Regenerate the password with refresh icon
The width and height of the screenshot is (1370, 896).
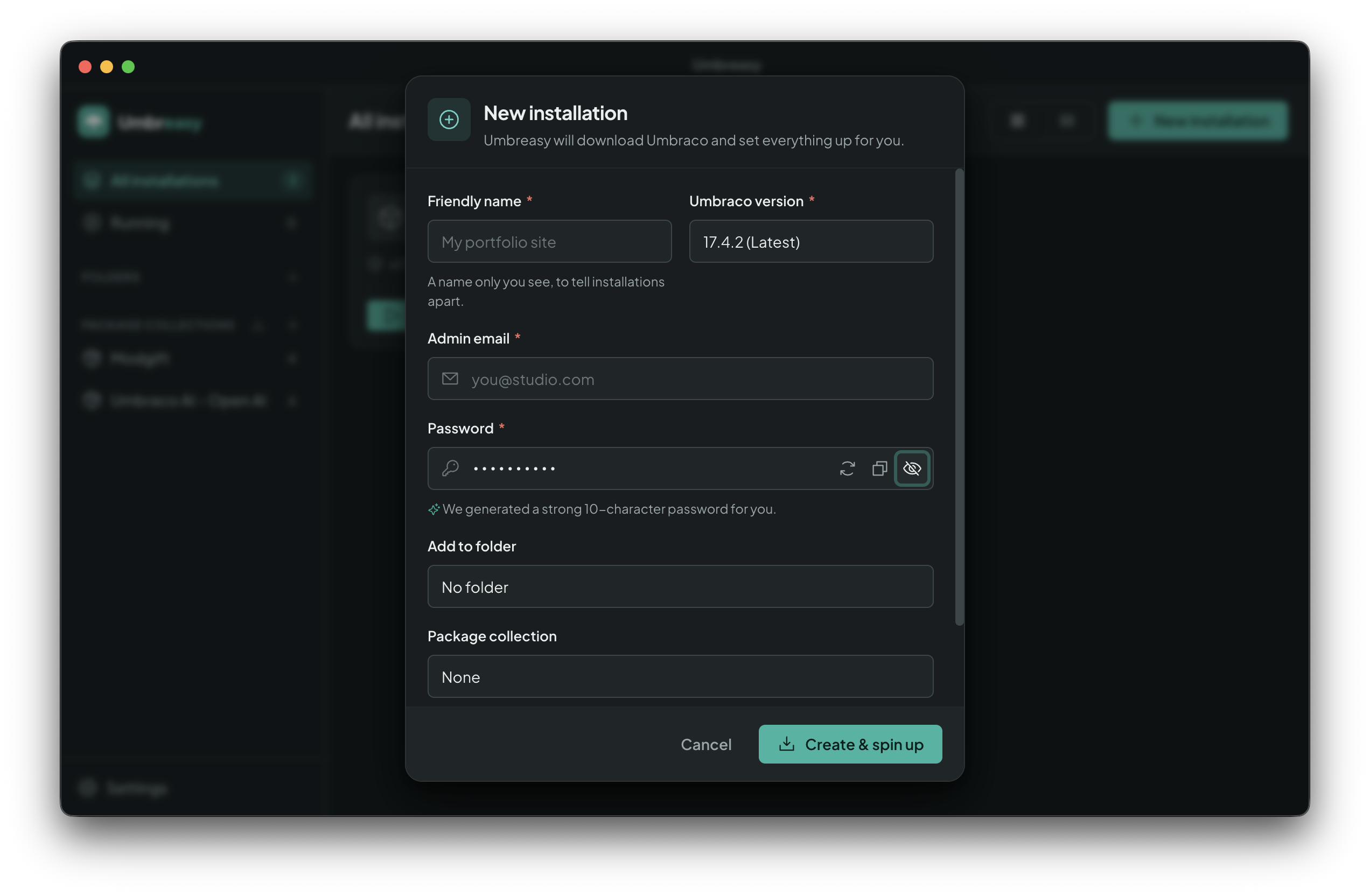pyautogui.click(x=847, y=468)
